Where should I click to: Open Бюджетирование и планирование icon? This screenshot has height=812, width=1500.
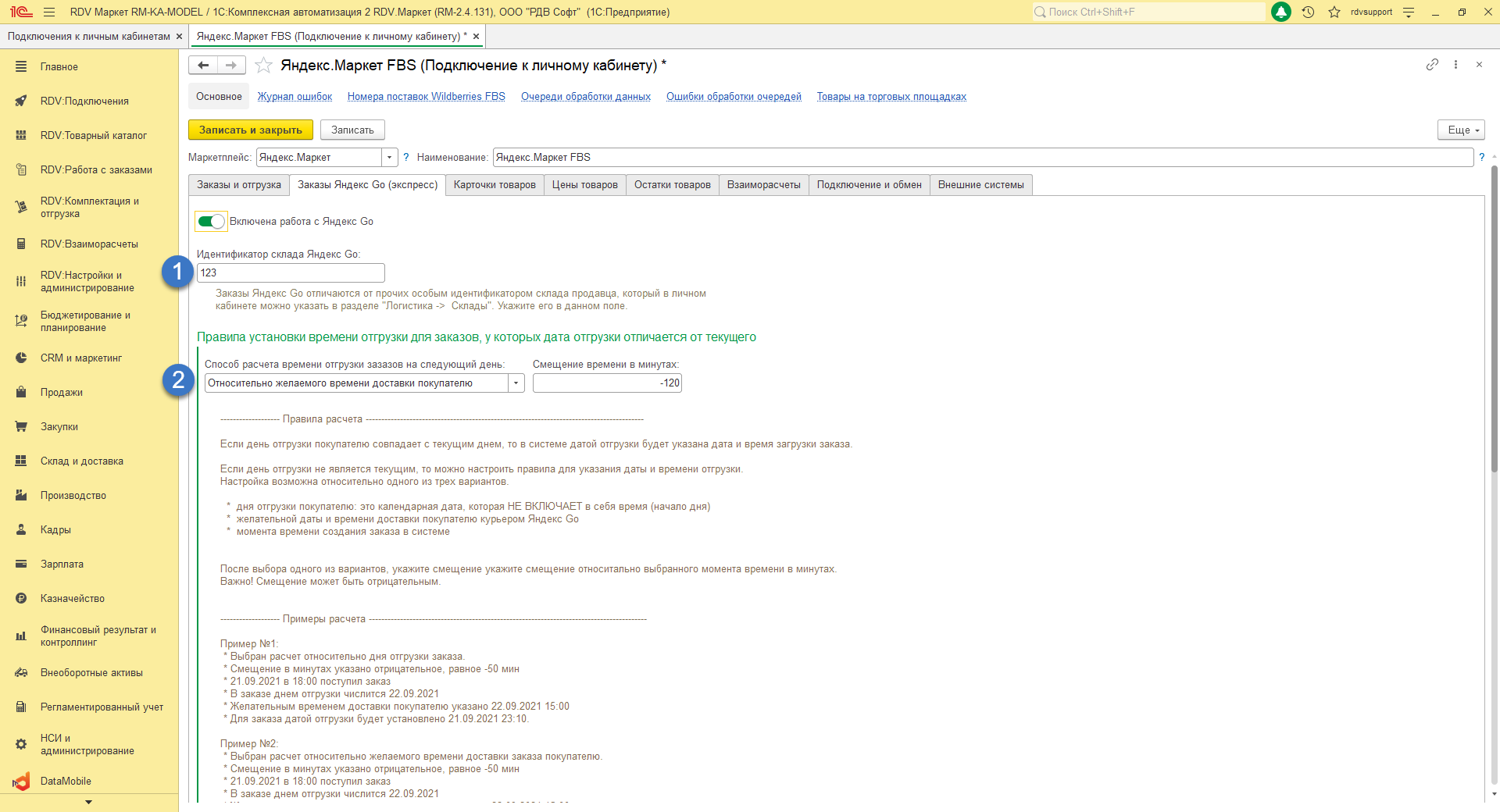click(x=21, y=322)
